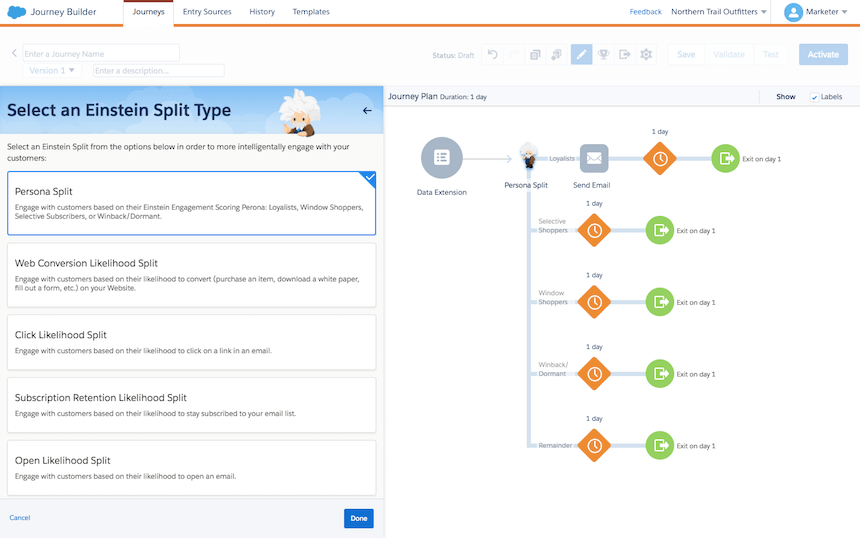Click the Test button
This screenshot has width=860, height=538.
pos(771,54)
